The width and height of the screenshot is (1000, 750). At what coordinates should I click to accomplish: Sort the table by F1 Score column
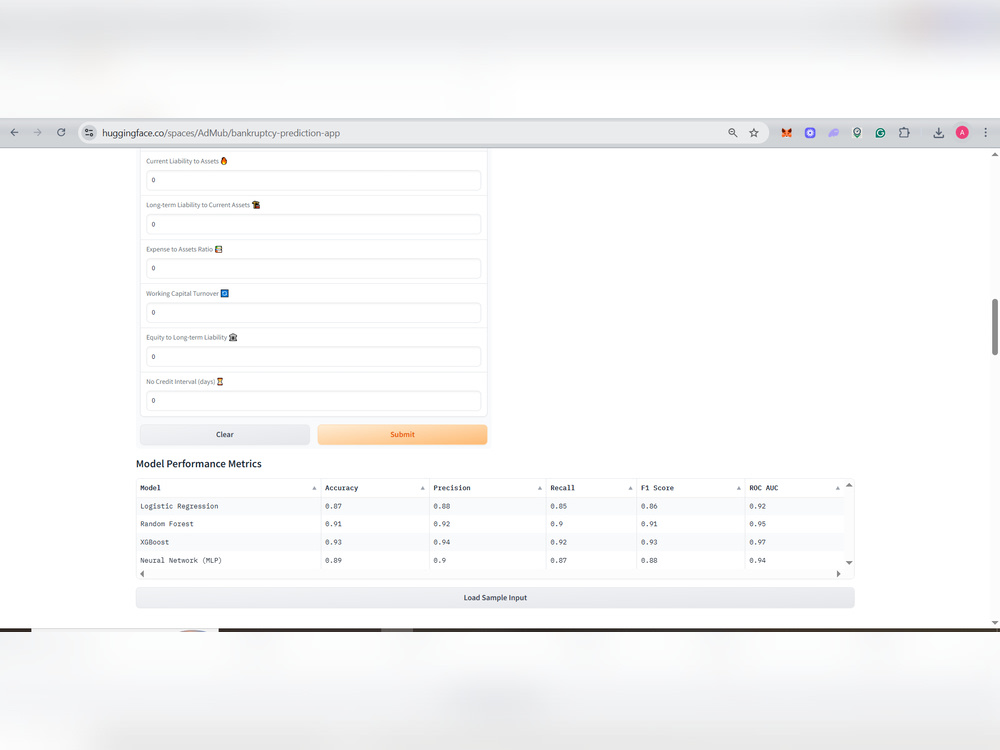(x=739, y=488)
